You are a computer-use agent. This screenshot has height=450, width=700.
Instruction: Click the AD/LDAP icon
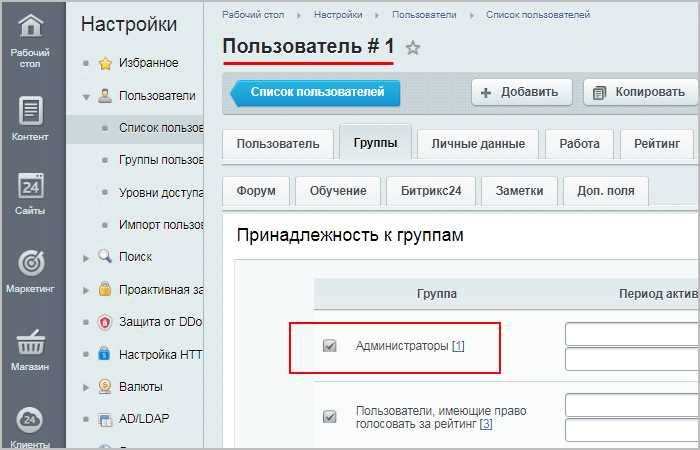click(x=105, y=419)
